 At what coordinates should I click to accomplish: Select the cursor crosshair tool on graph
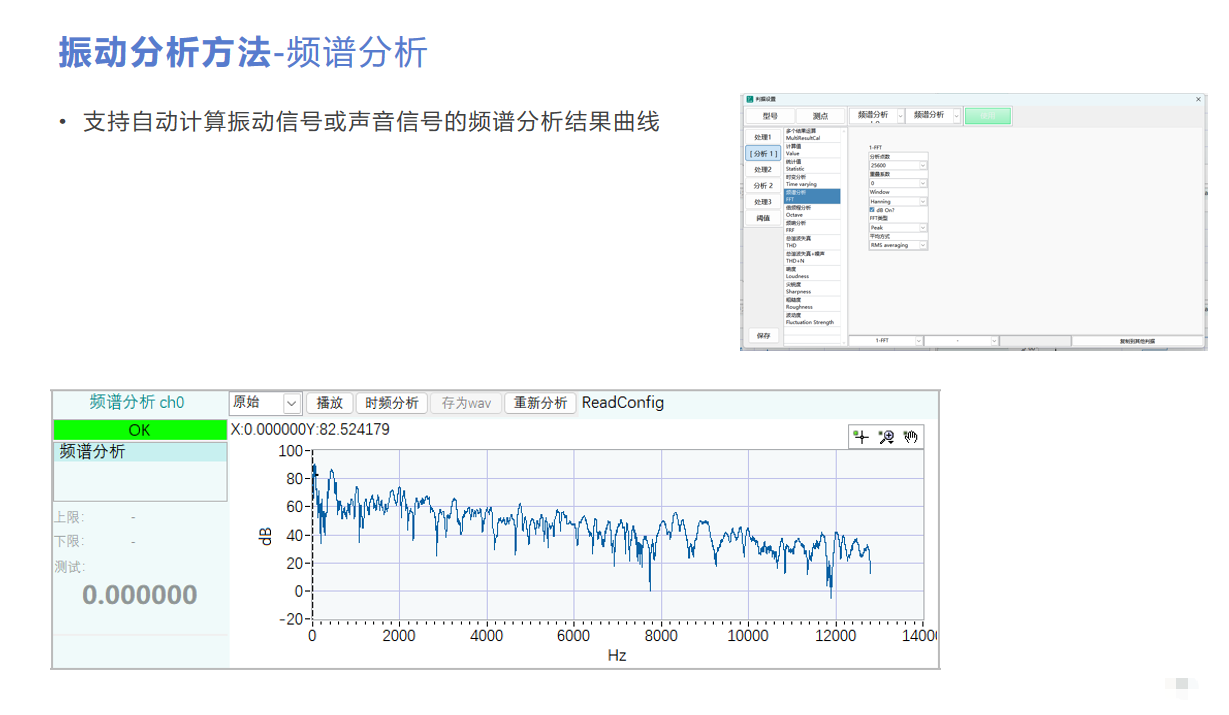[x=861, y=437]
